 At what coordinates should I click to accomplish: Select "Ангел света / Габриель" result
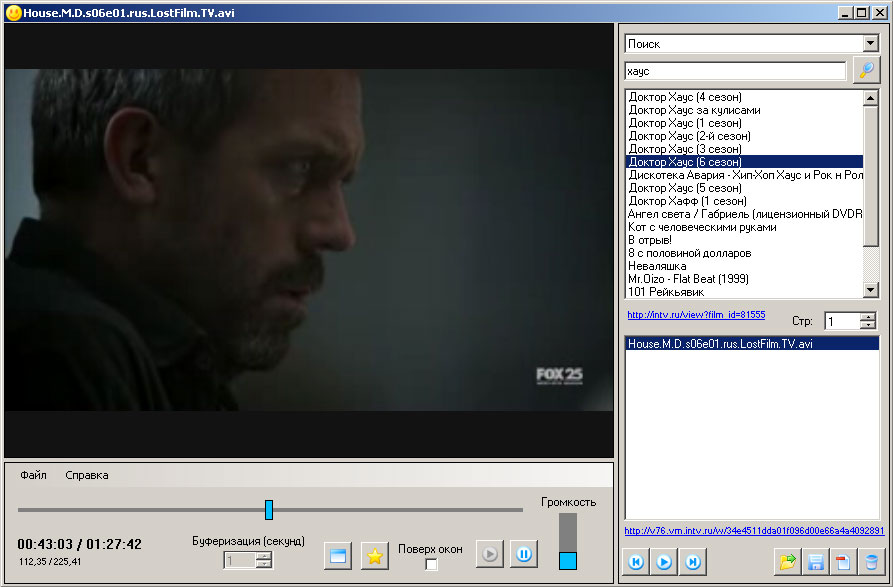click(x=744, y=214)
